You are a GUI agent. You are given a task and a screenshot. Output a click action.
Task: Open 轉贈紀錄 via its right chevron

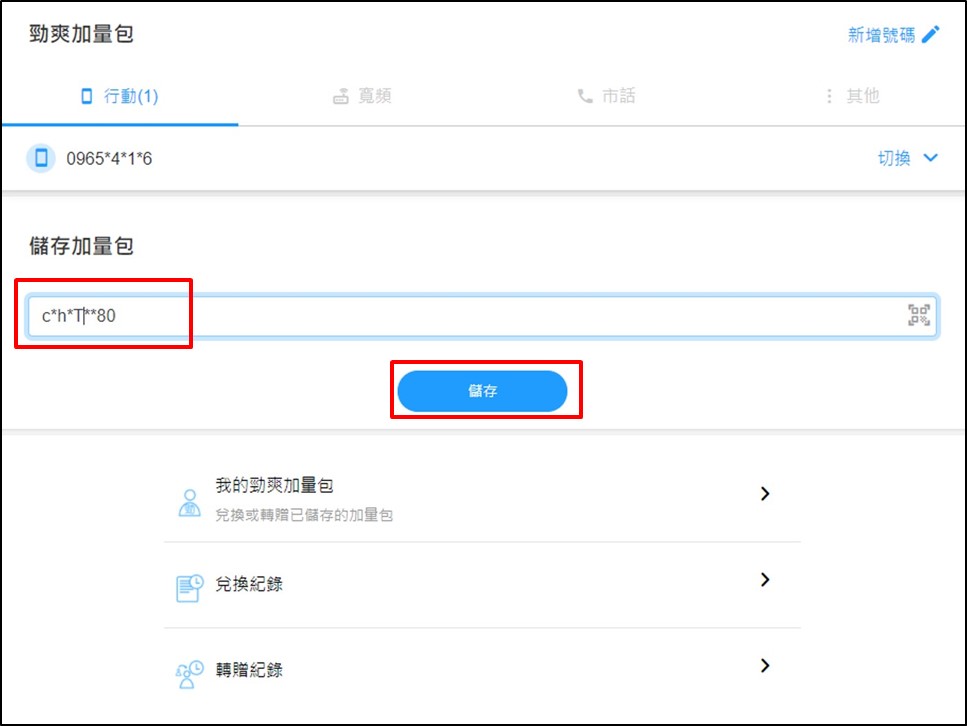coord(765,666)
